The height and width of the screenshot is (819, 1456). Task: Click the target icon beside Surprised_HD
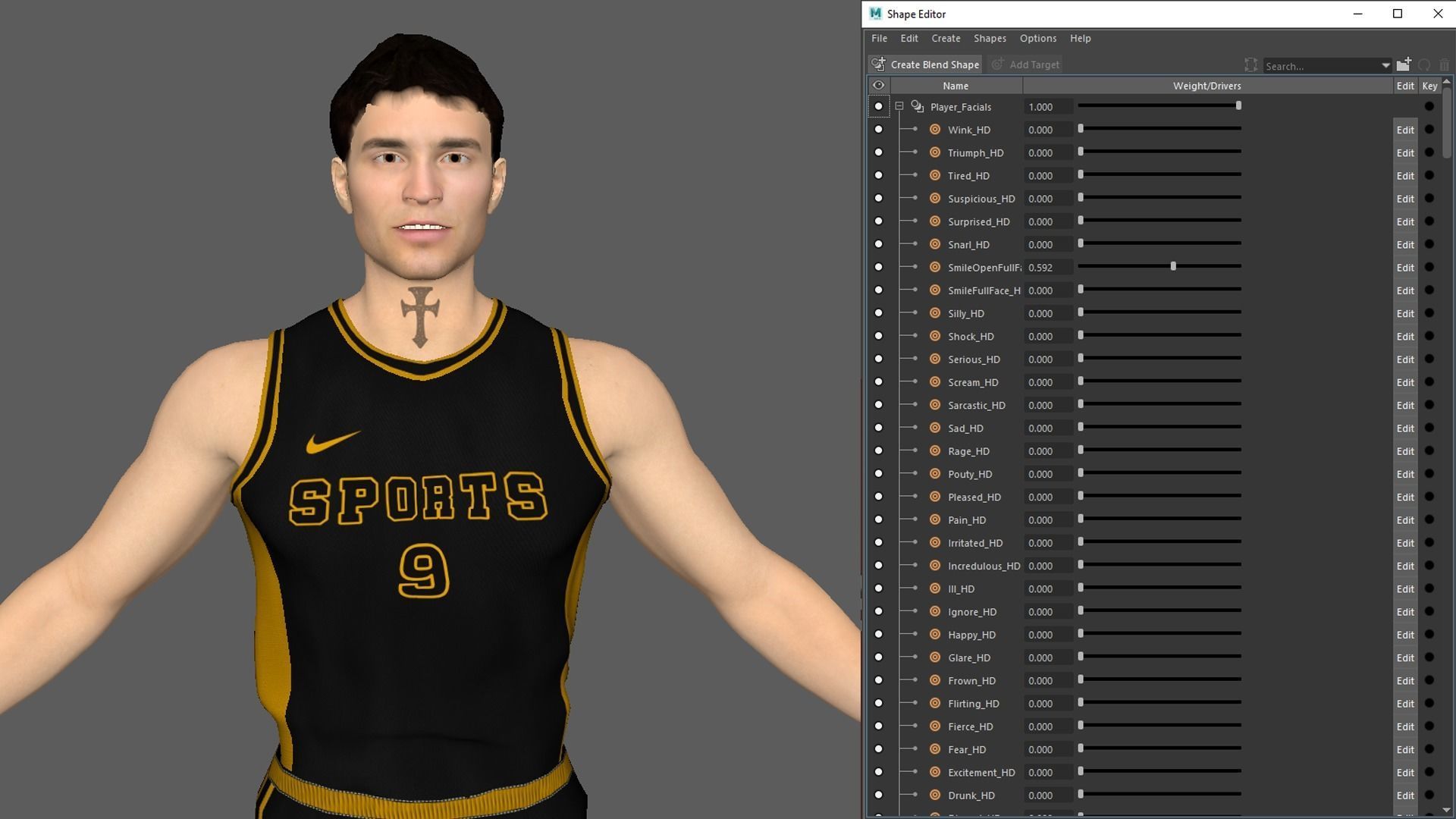tap(935, 221)
